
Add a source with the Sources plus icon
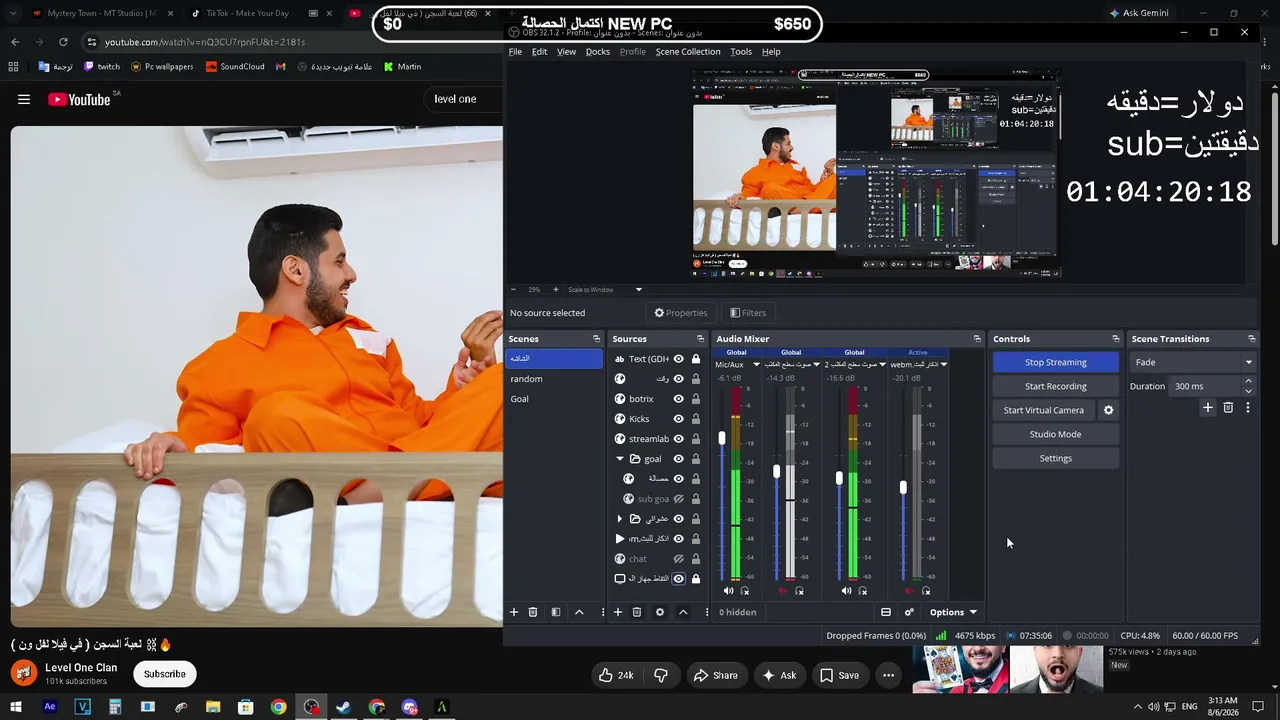(618, 612)
